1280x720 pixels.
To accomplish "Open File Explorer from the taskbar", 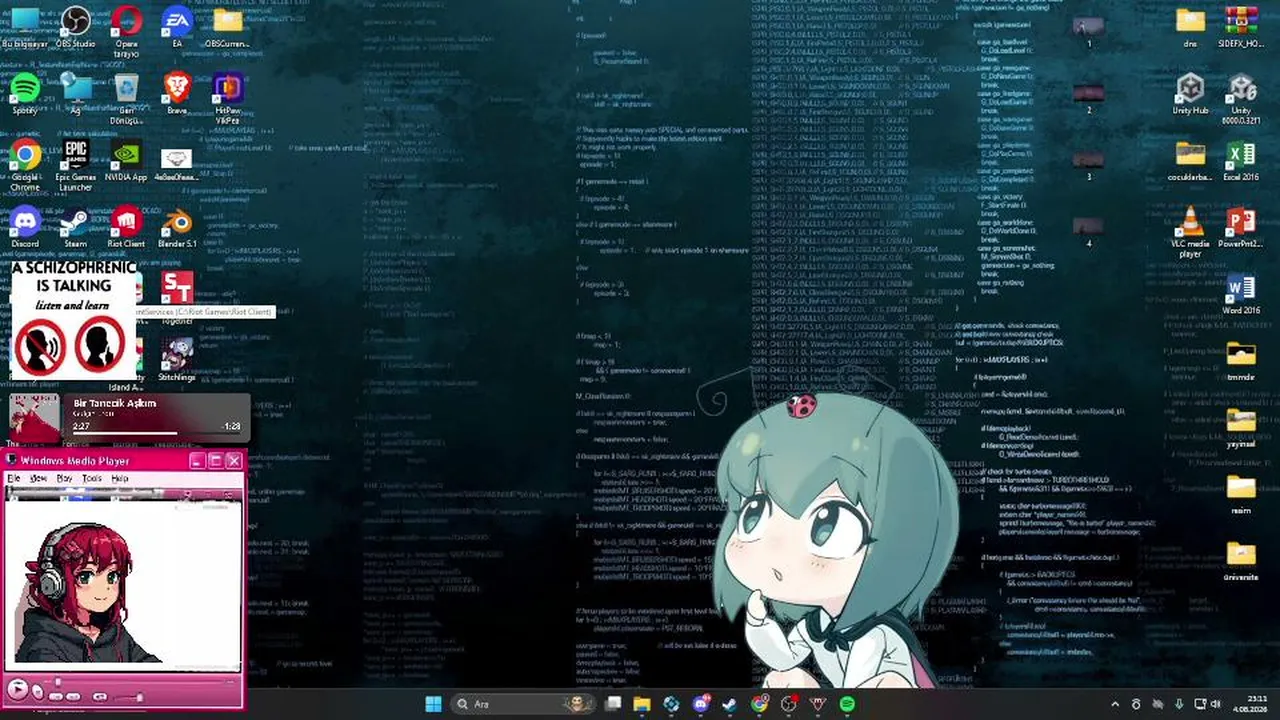I will [642, 704].
